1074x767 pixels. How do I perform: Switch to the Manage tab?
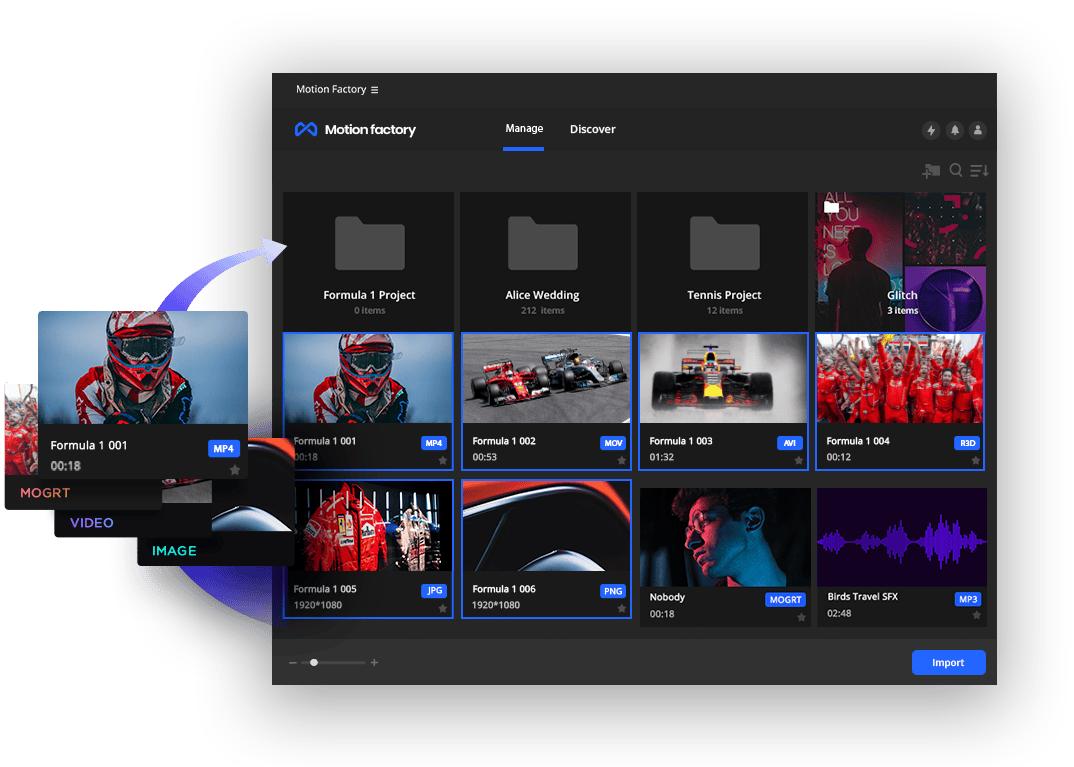(524, 129)
